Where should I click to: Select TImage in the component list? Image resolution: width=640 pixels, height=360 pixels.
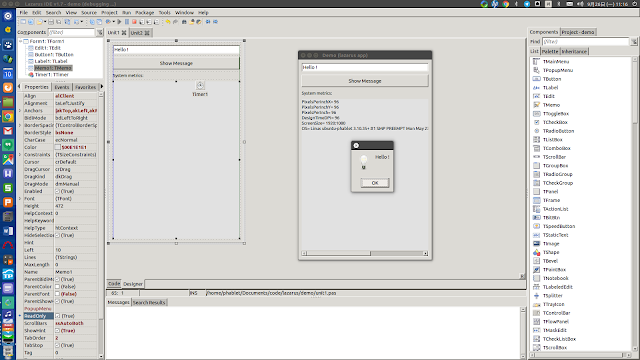coord(551,244)
